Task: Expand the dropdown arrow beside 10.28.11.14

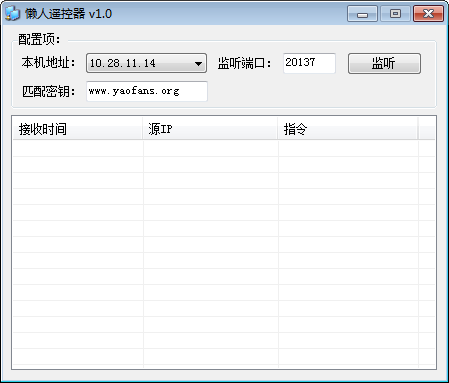Action: pos(198,63)
